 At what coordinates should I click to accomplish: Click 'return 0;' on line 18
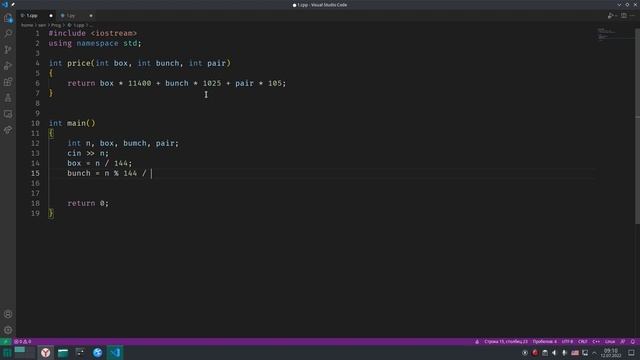(x=88, y=203)
